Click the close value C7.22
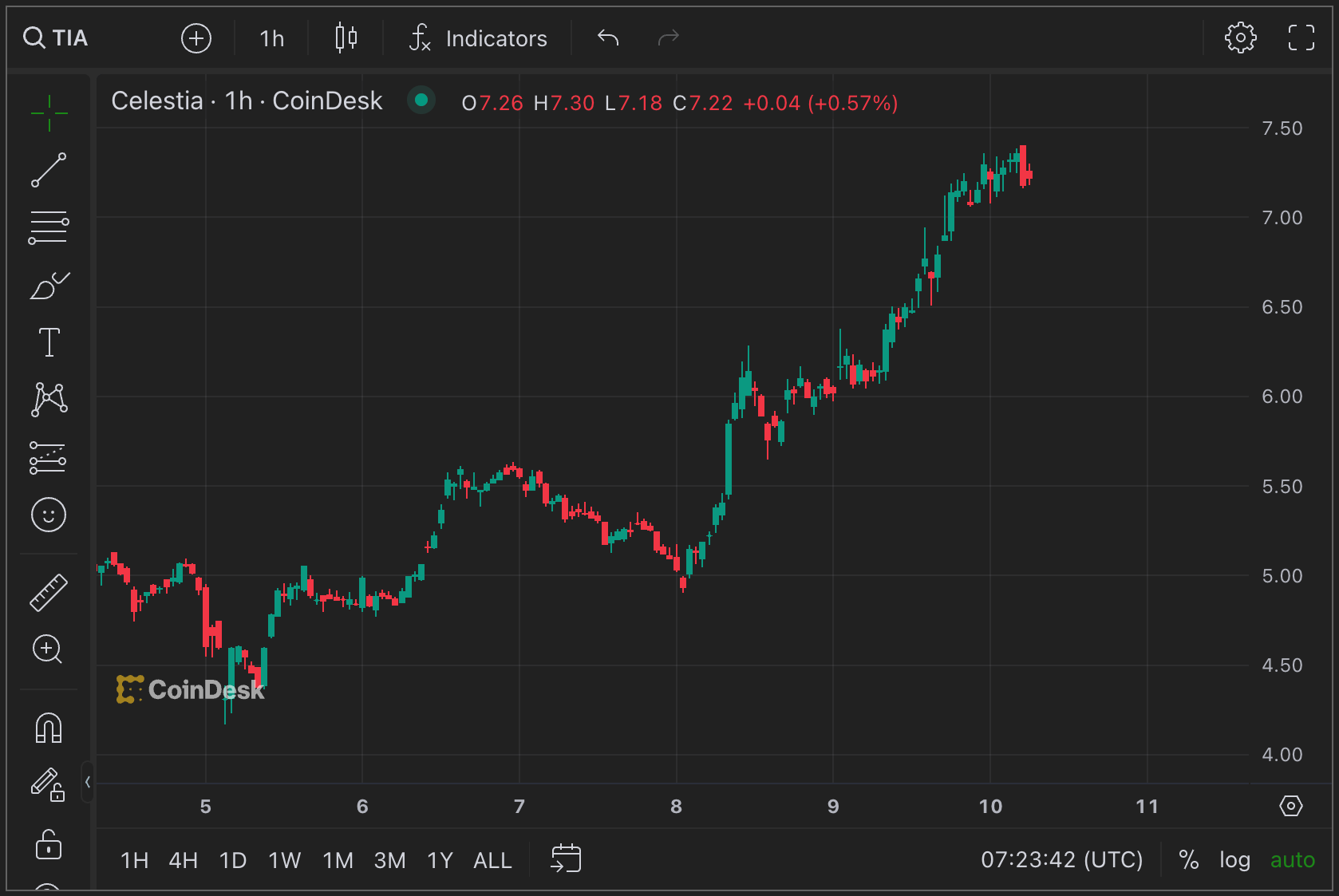Viewport: 1339px width, 896px height. [x=703, y=103]
